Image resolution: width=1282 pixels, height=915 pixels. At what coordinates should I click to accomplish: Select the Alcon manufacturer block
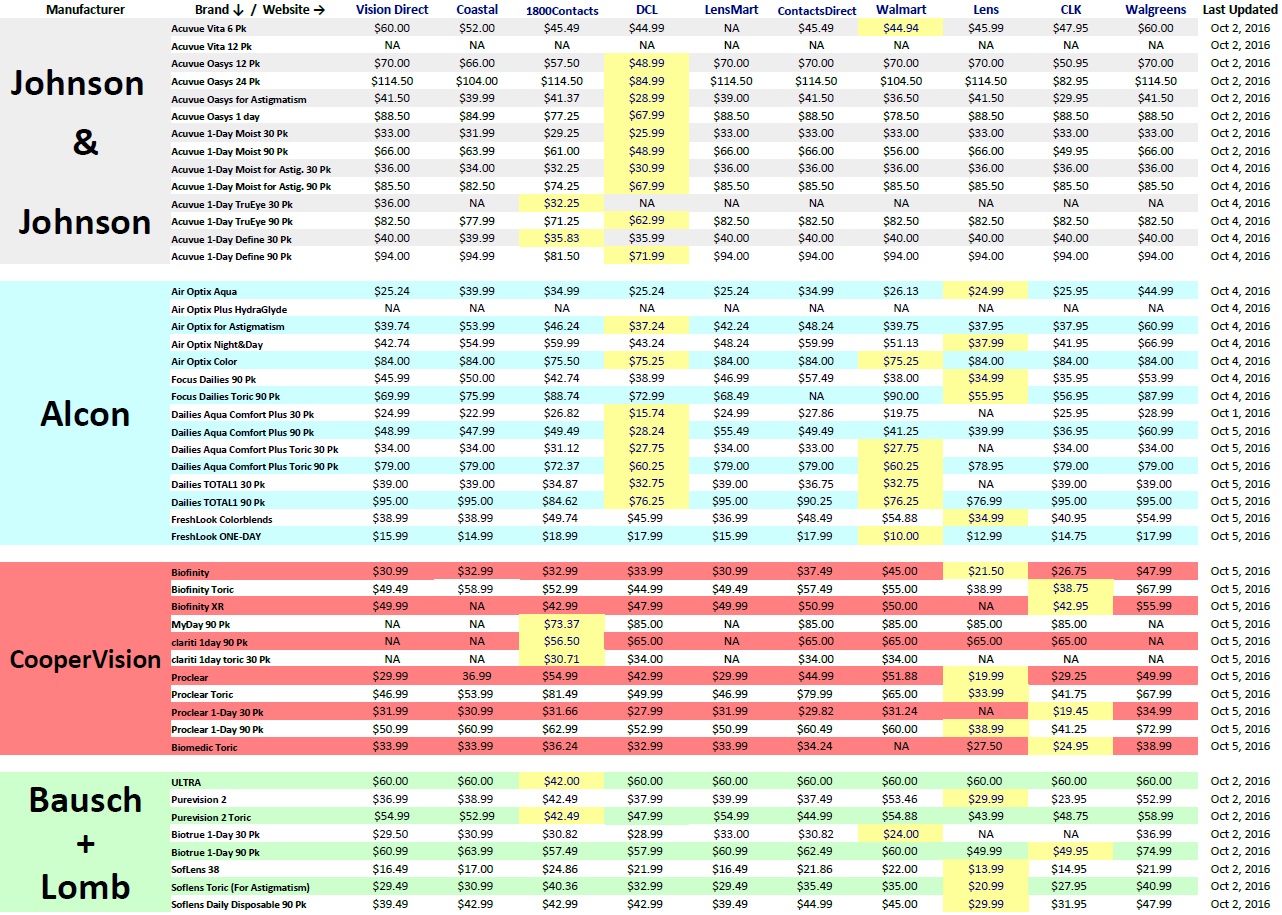coord(85,413)
